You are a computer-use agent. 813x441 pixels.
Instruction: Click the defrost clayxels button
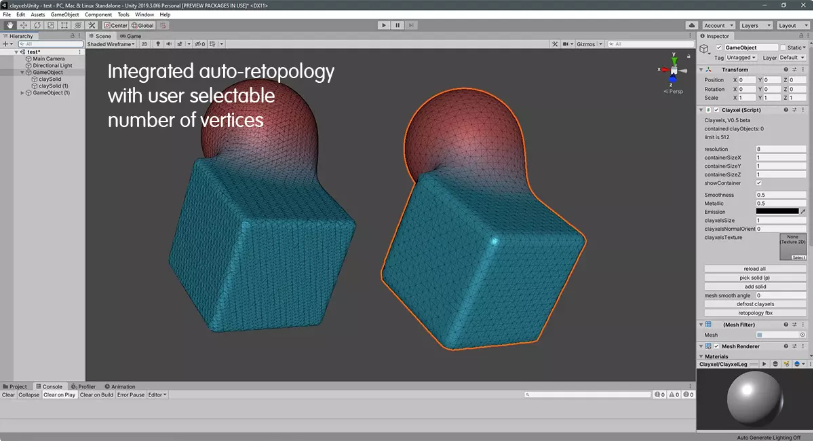click(755, 304)
